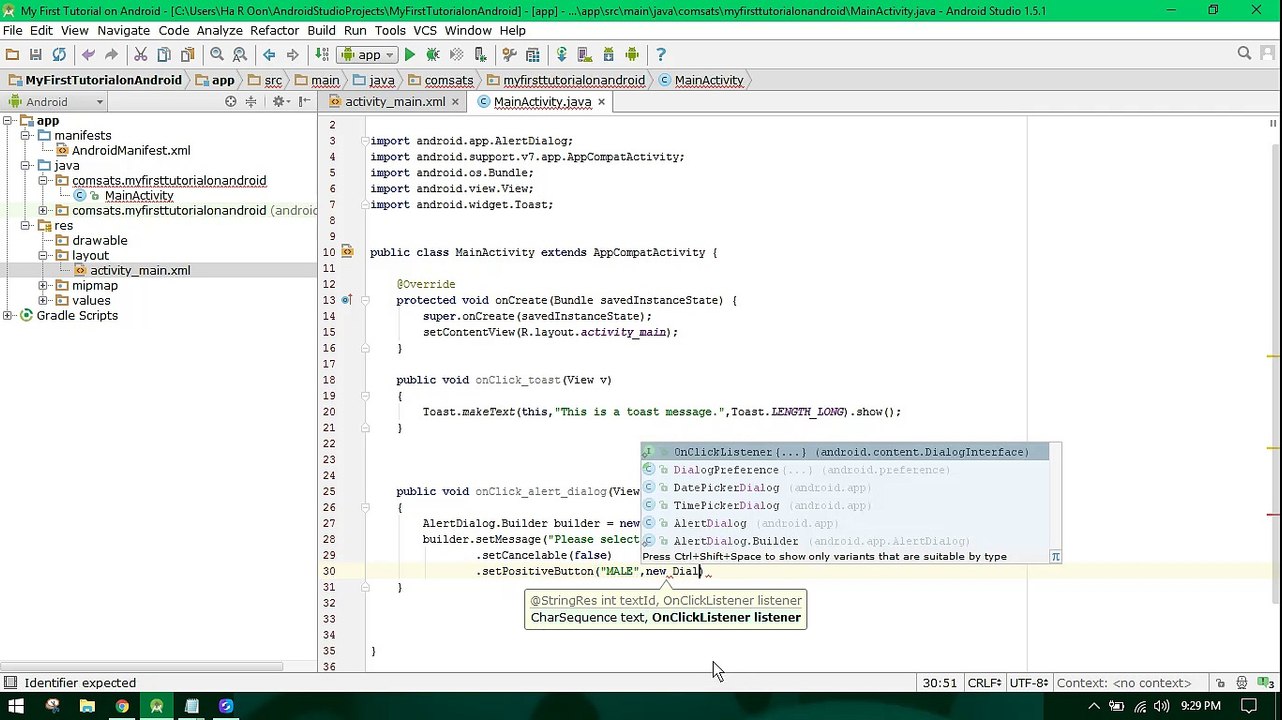Open project structure settings icon
The image size is (1282, 720).
pos(533,55)
